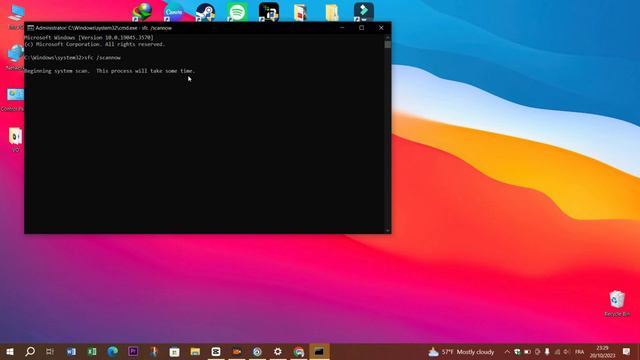Open the cmd window system menu icon
This screenshot has width=640, height=360.
click(x=30, y=28)
